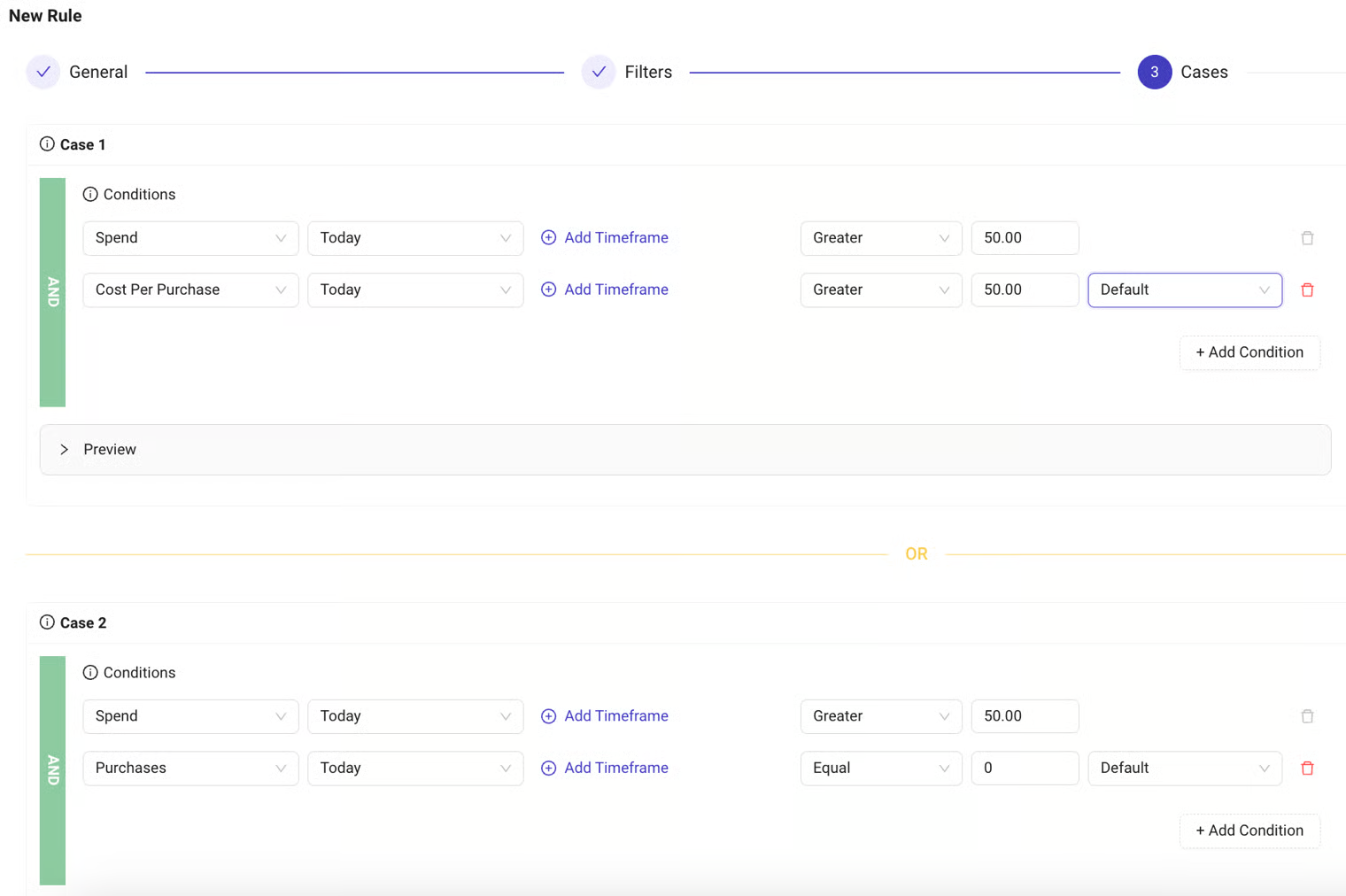1346x896 pixels.
Task: Click info icon beside Case 2 Conditions
Action: coord(90,672)
